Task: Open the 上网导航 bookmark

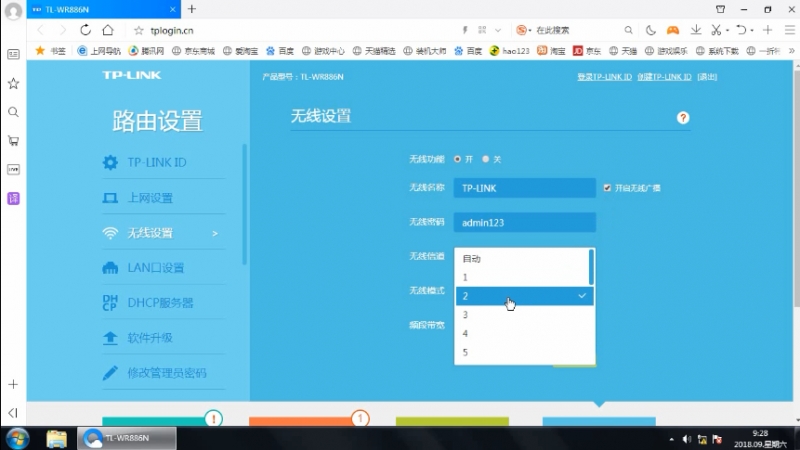Action: click(x=99, y=51)
